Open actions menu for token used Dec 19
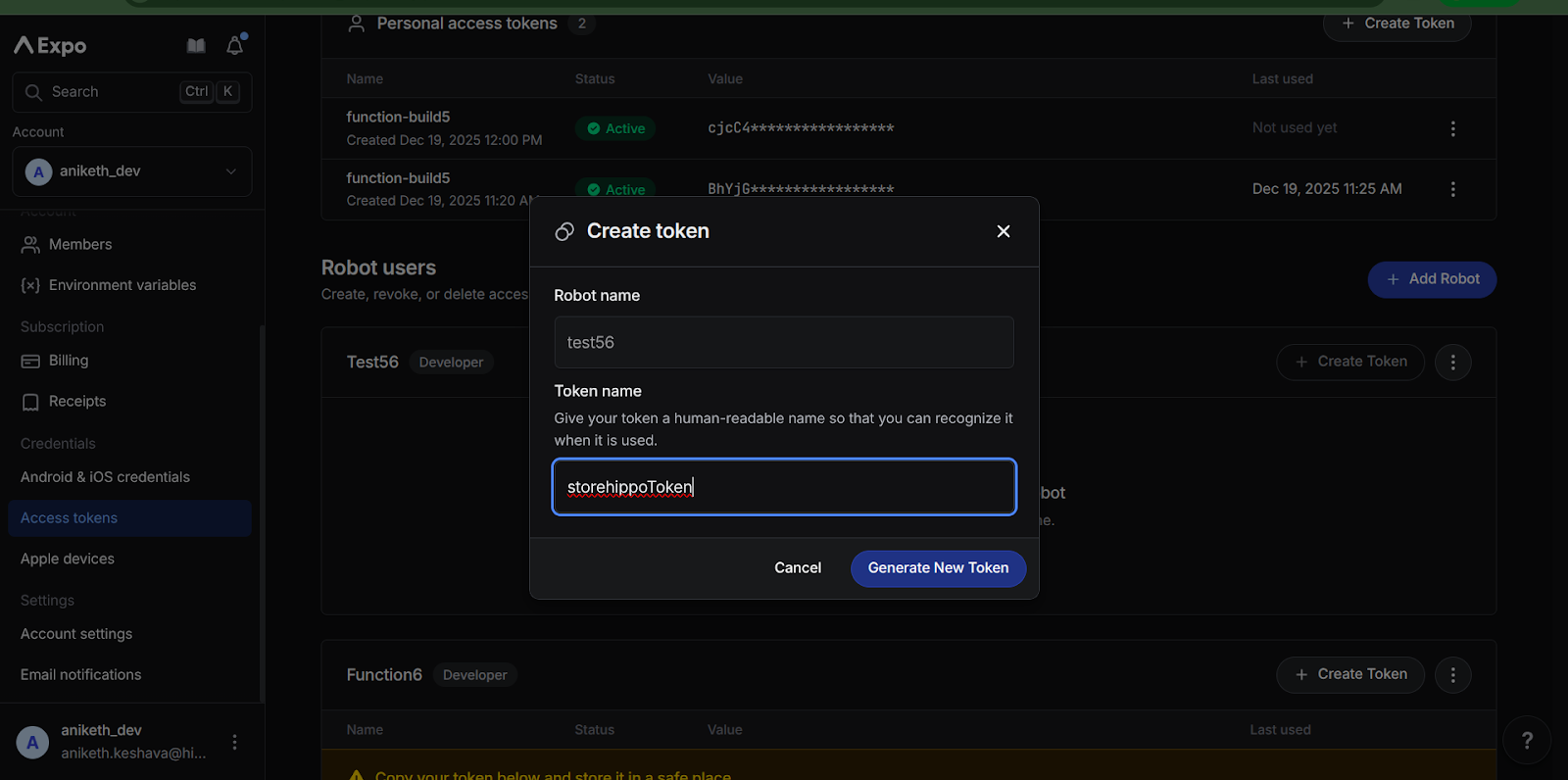The width and height of the screenshot is (1568, 780). click(x=1452, y=189)
